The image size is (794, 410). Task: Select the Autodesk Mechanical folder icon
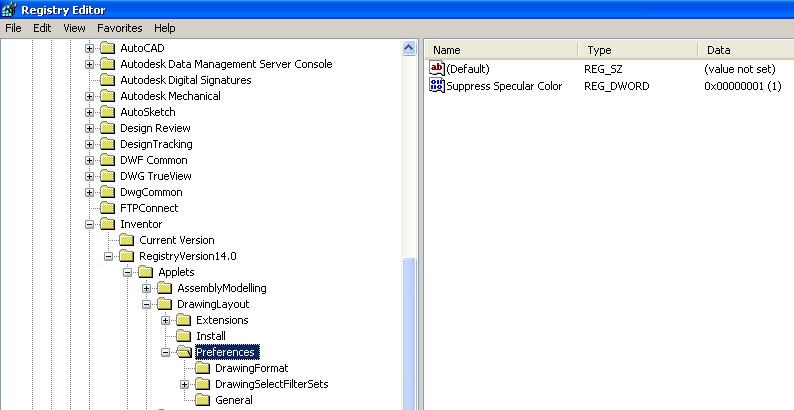107,96
